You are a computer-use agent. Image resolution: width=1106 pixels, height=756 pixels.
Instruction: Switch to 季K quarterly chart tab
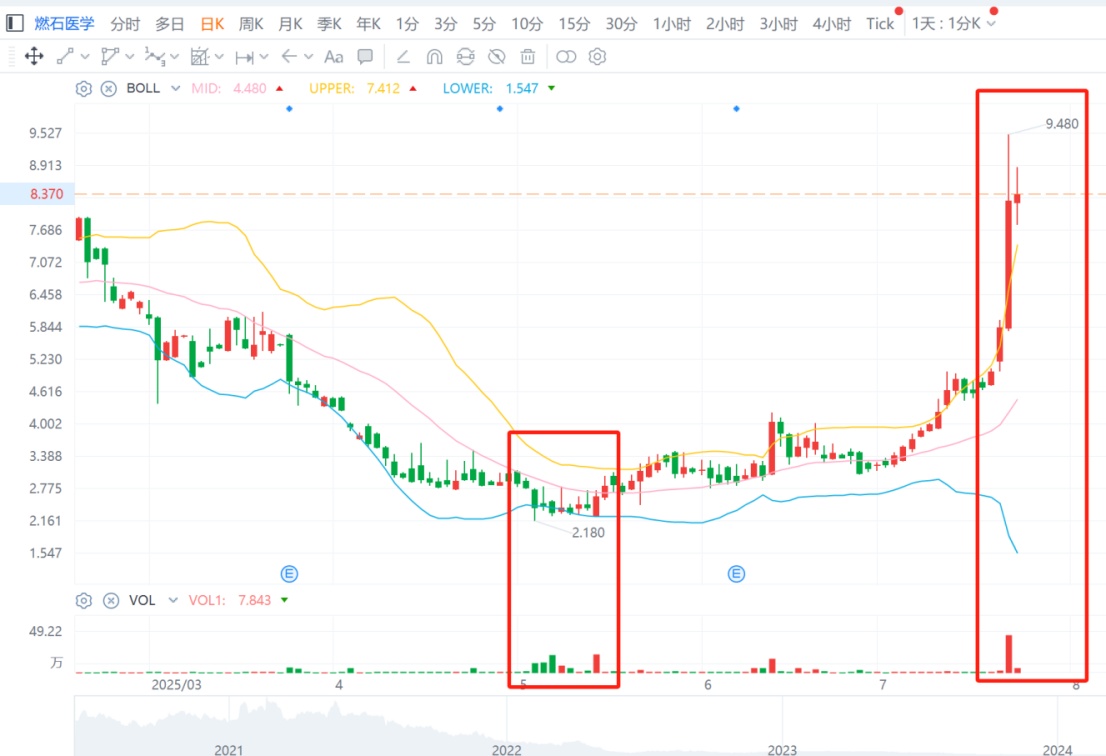[329, 24]
